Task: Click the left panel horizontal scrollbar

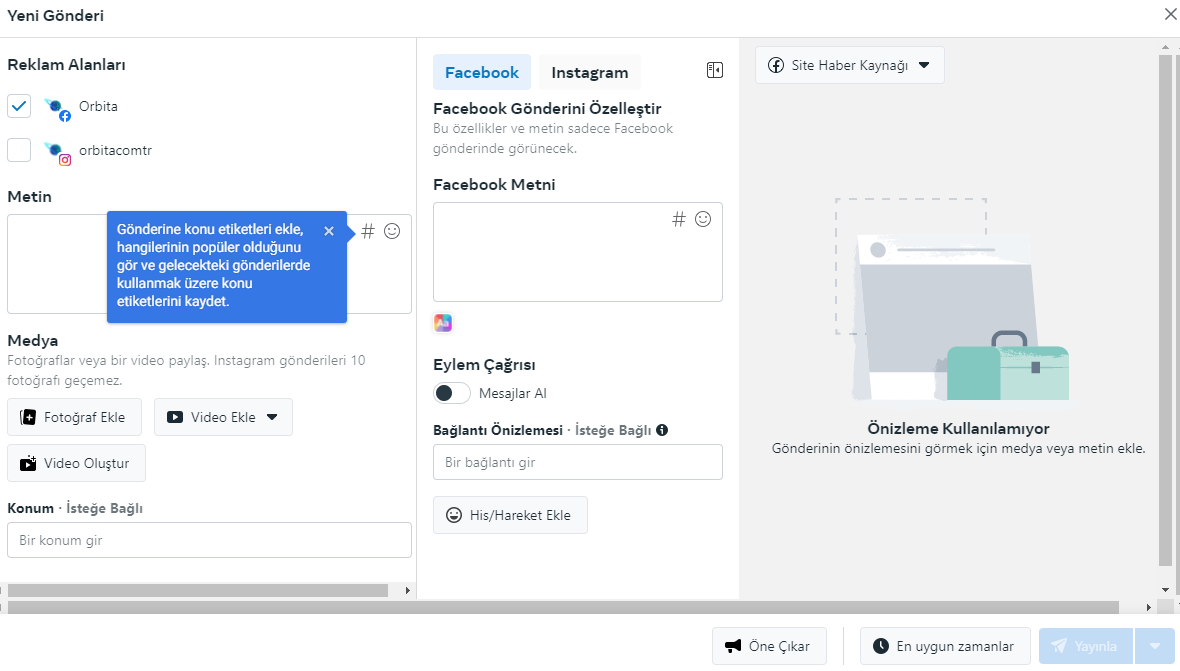Action: pos(197,591)
